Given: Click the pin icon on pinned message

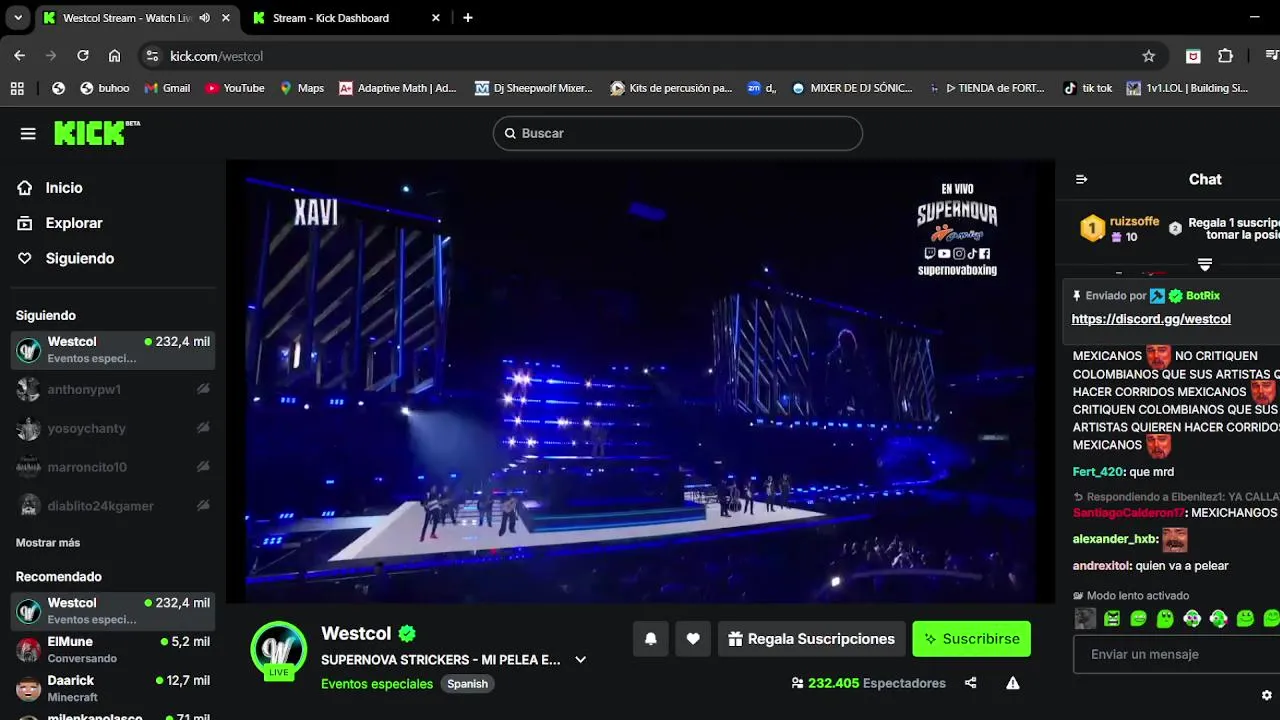Looking at the screenshot, I should coord(1077,296).
